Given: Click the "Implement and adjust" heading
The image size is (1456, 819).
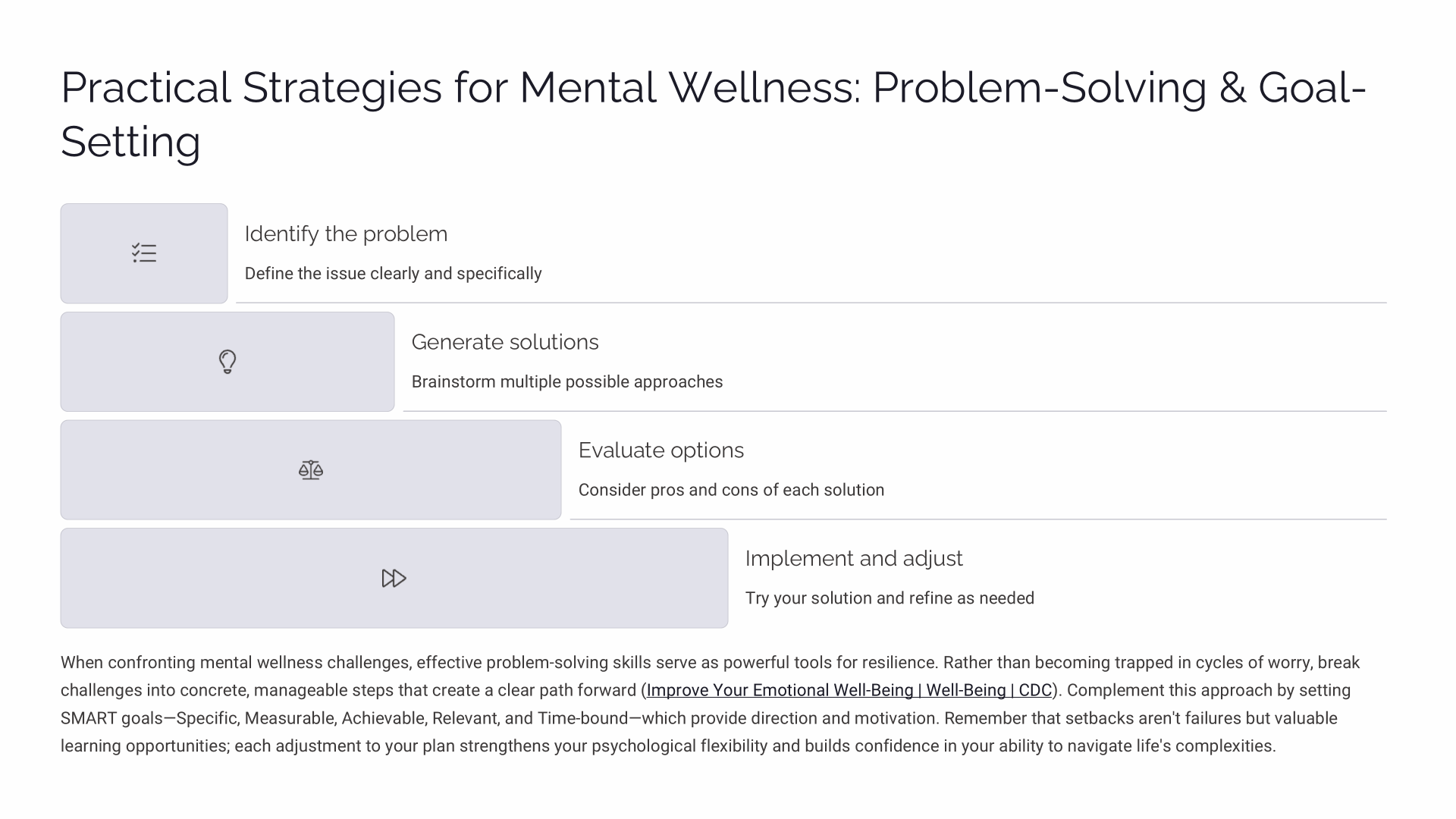Looking at the screenshot, I should 854,559.
